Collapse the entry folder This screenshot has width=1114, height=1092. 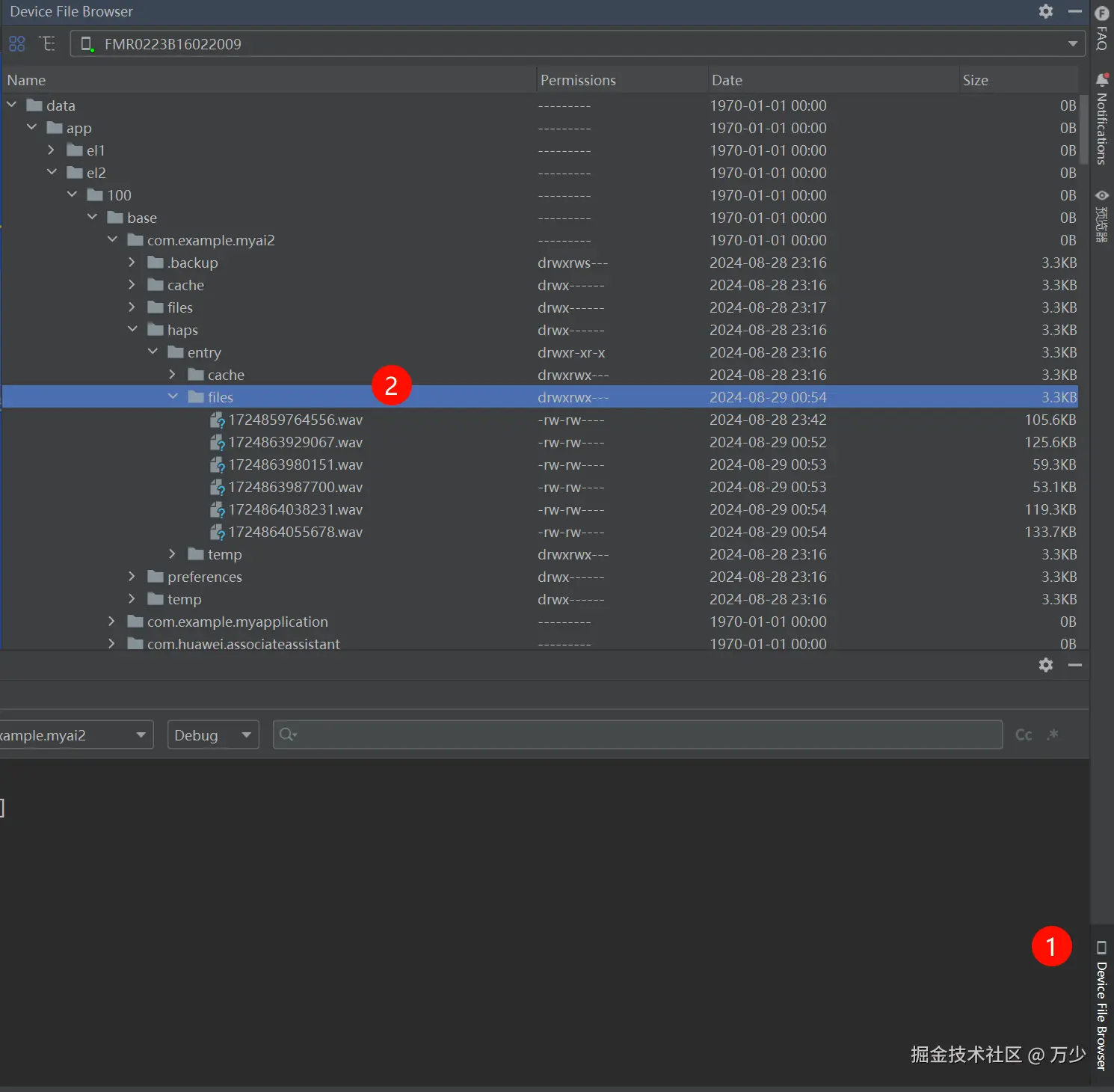click(153, 352)
